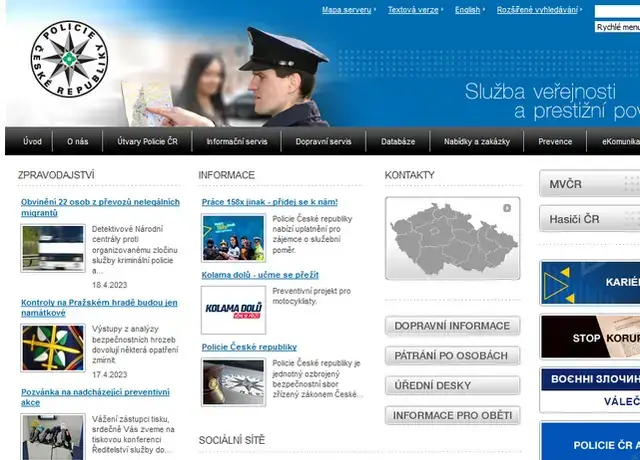Screen dimensions: 640x460
Task: Click the INFORMACE PRO OBĚTI button
Action: pyautogui.click(x=452, y=416)
